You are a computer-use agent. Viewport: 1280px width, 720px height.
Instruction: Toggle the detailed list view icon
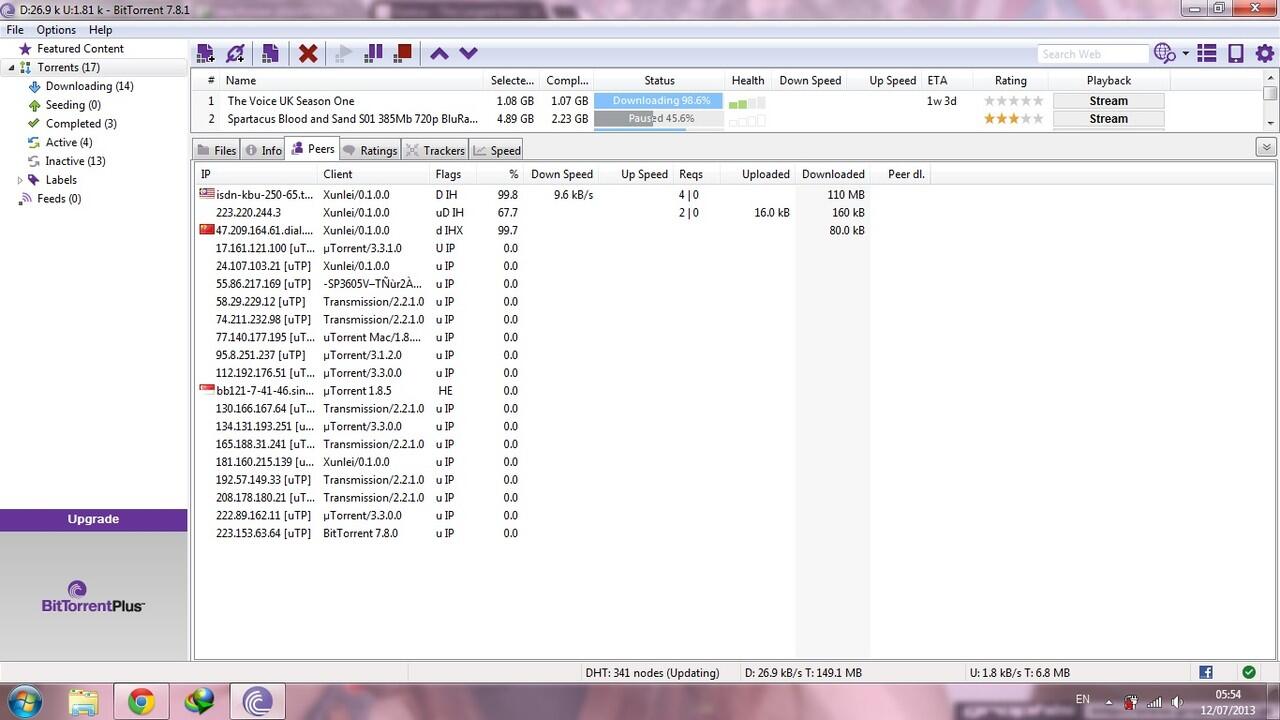[1207, 53]
